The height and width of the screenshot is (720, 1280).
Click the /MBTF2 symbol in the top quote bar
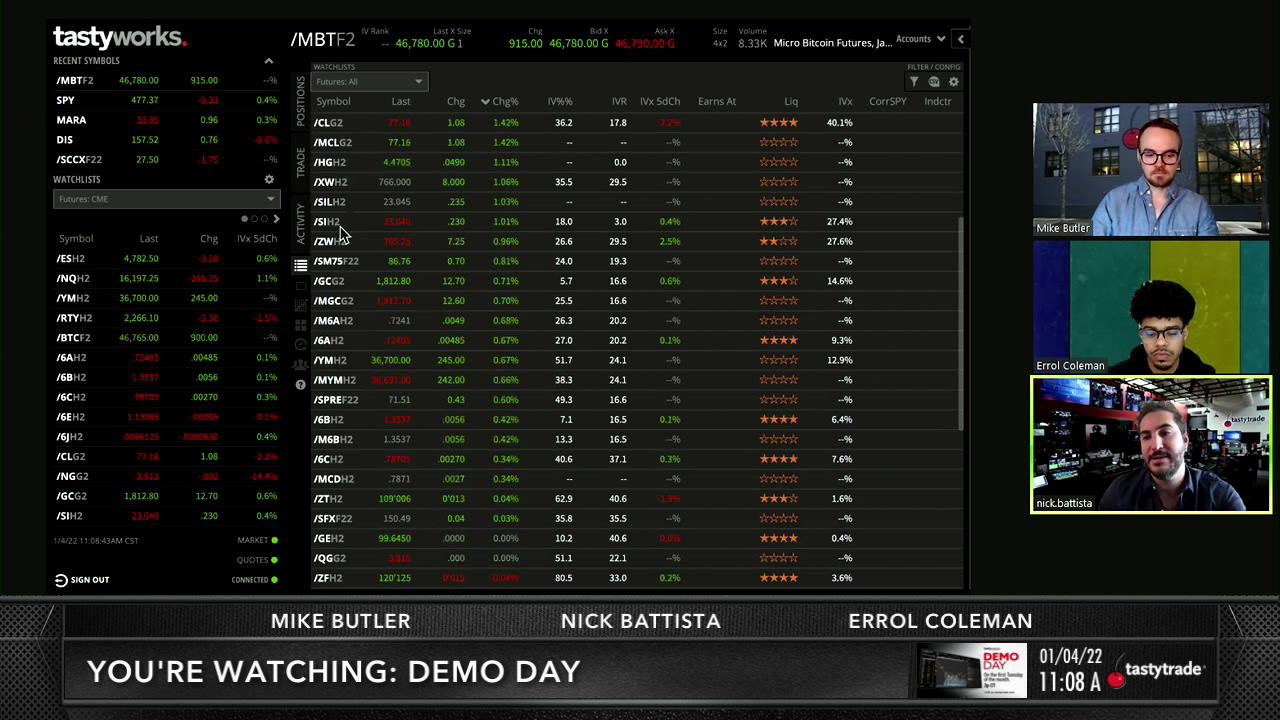323,40
